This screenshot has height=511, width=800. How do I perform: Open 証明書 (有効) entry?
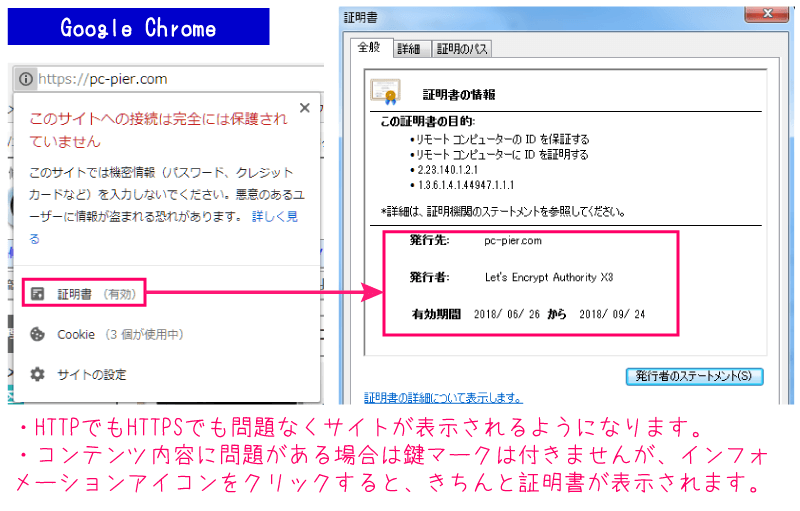click(84, 293)
